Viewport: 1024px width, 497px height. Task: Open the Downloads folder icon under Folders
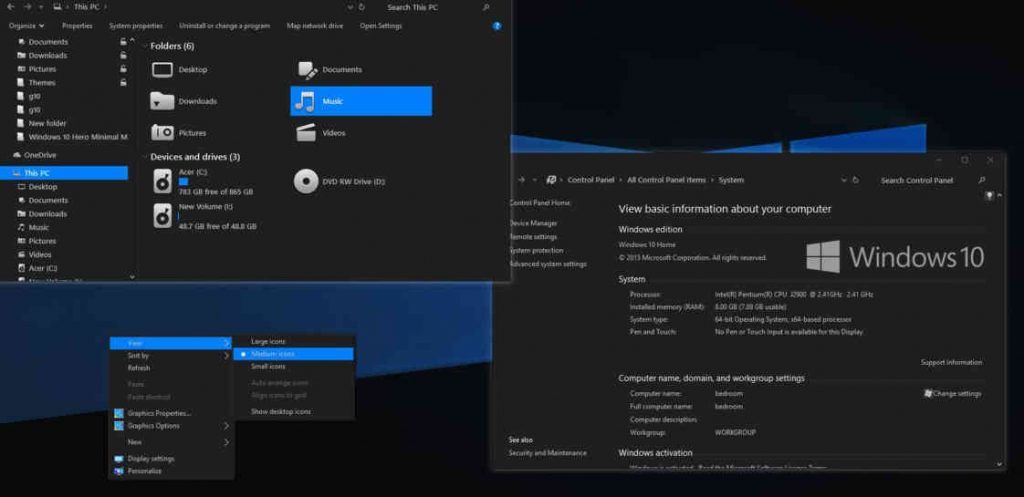point(162,101)
